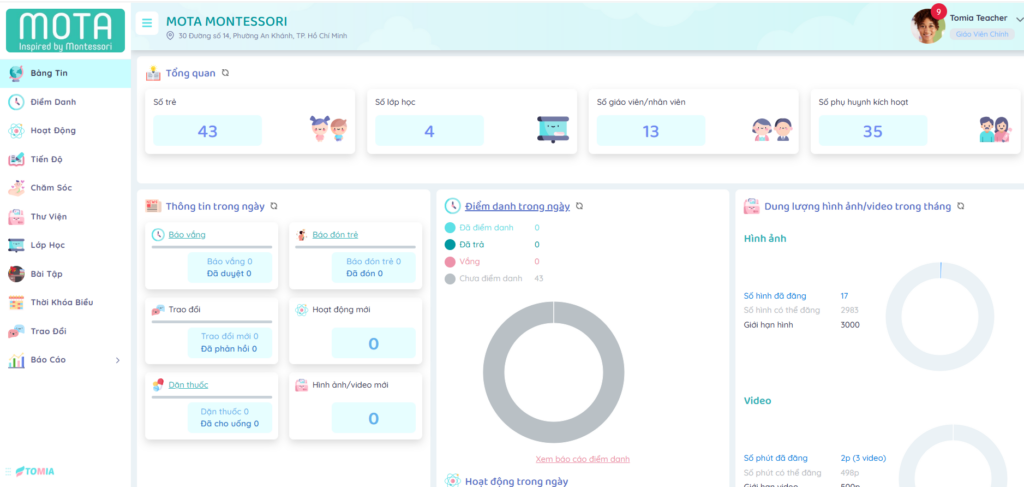This screenshot has width=1024, height=487.
Task: Open the notification badge showing 9
Action: coord(939,11)
